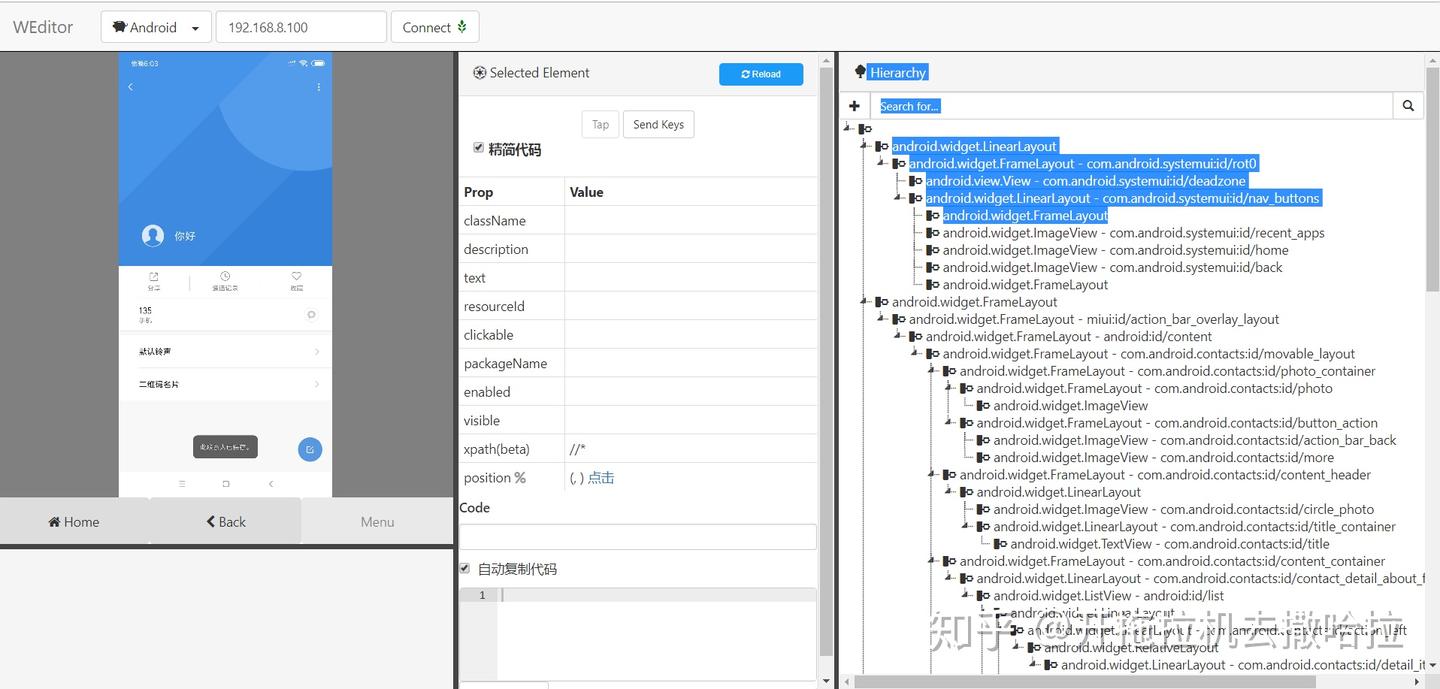Click node icon of circle_photo ImageView
This screenshot has height=689, width=1440.
(984, 509)
